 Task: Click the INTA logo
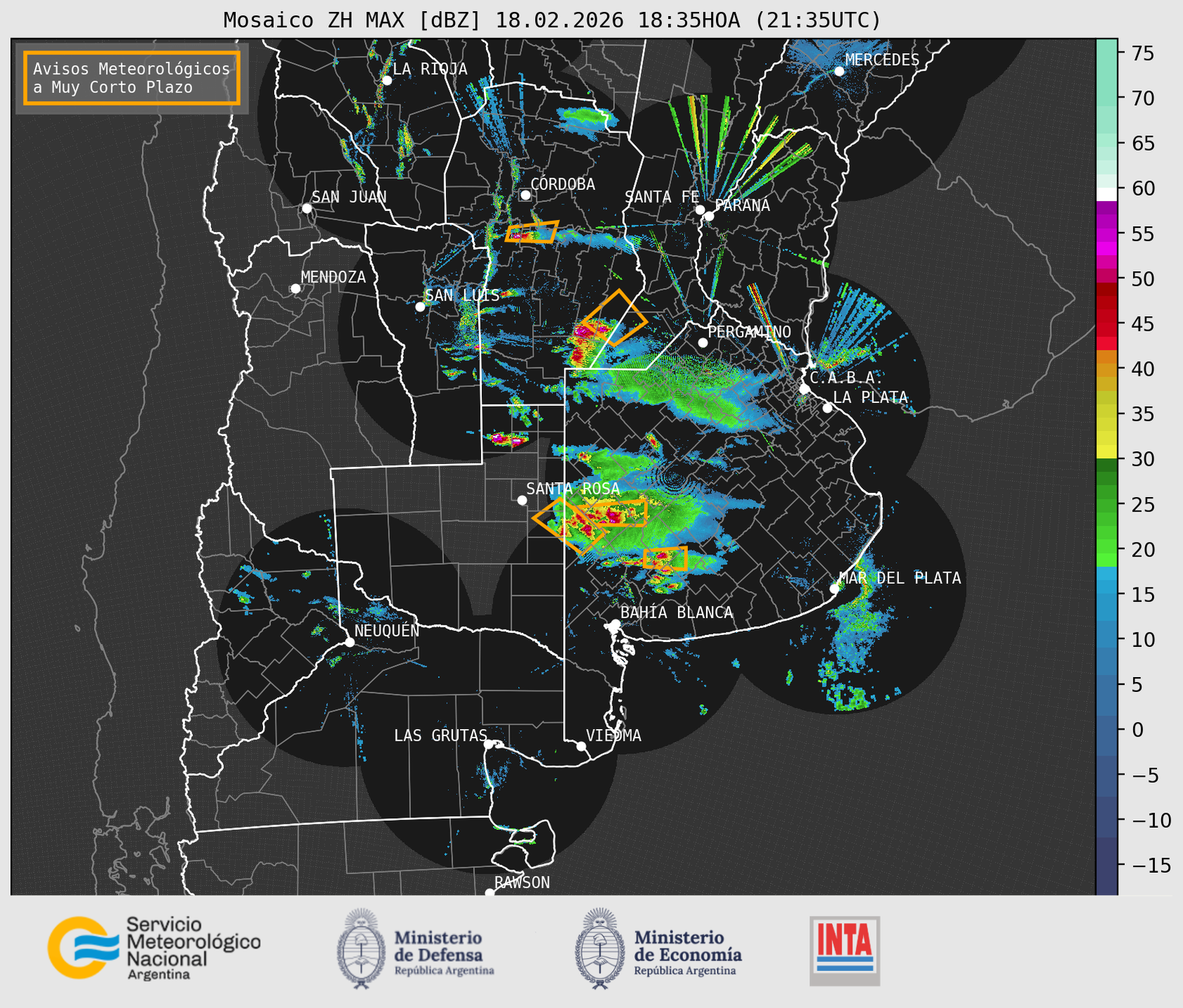coord(844,951)
